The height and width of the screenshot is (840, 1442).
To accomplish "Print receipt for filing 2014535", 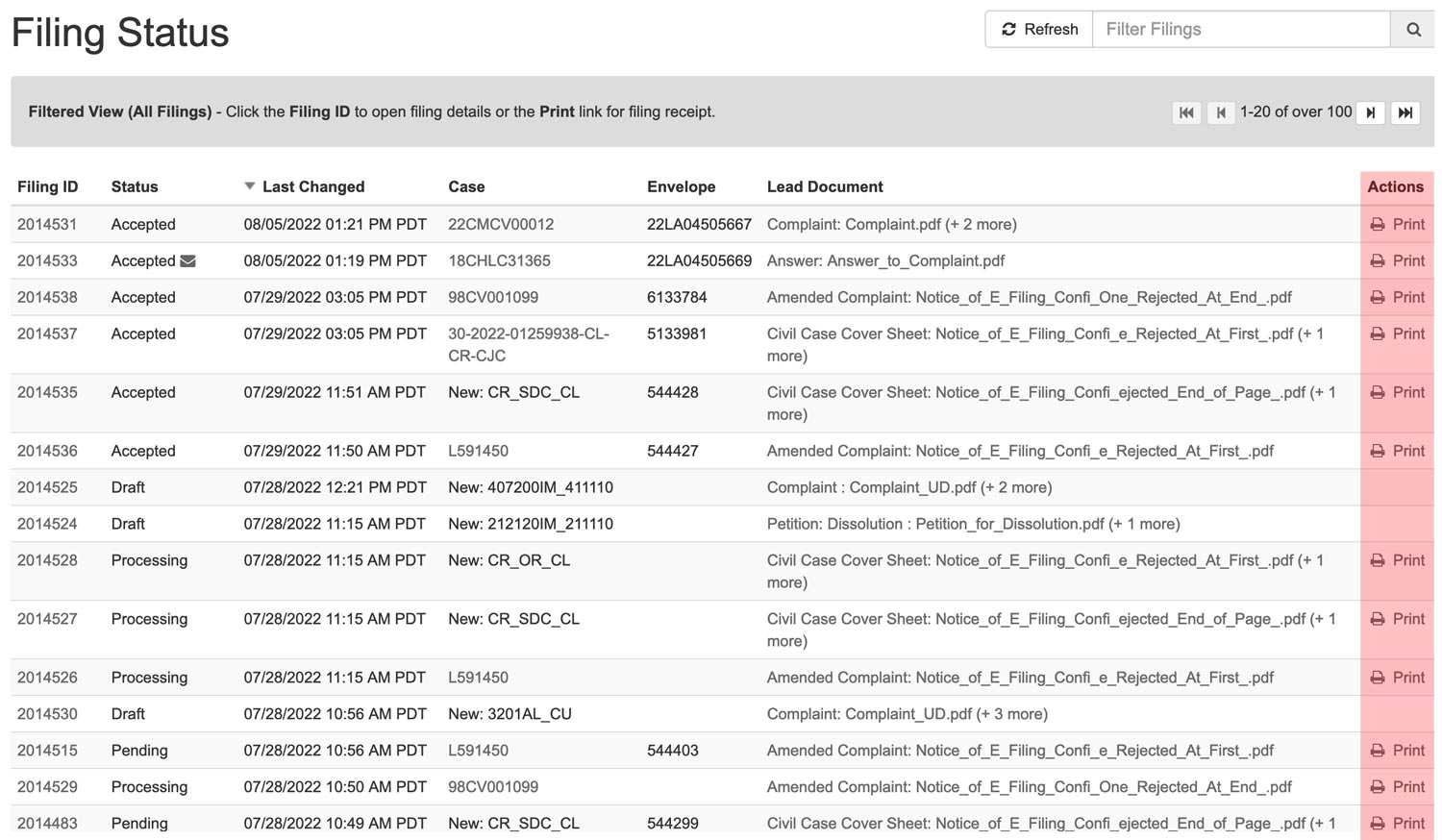I will click(x=1397, y=392).
